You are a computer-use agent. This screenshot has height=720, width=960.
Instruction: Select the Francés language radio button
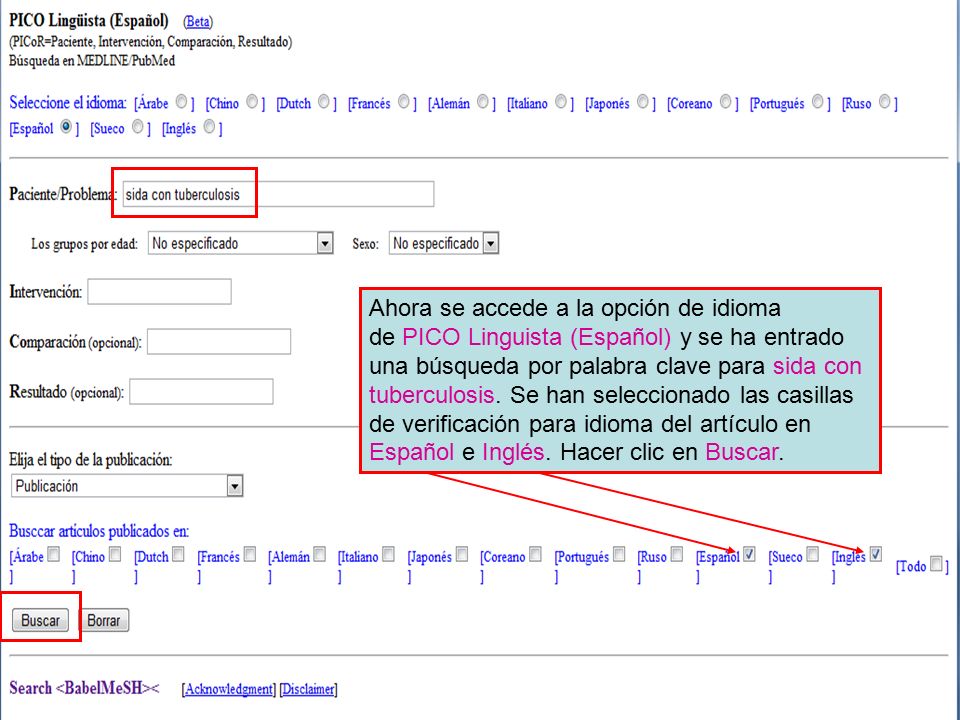[x=403, y=101]
